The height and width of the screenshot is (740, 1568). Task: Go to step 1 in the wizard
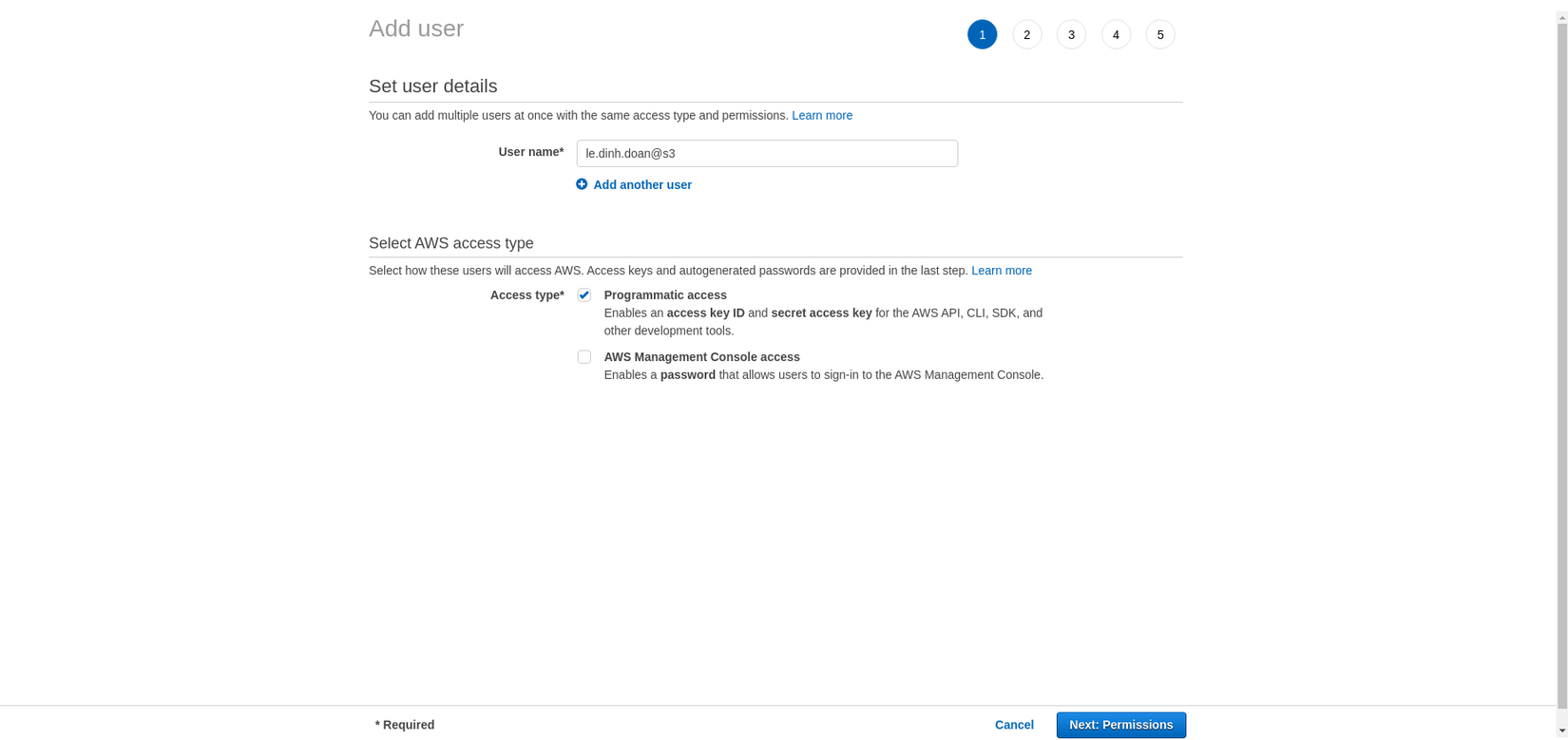click(982, 34)
